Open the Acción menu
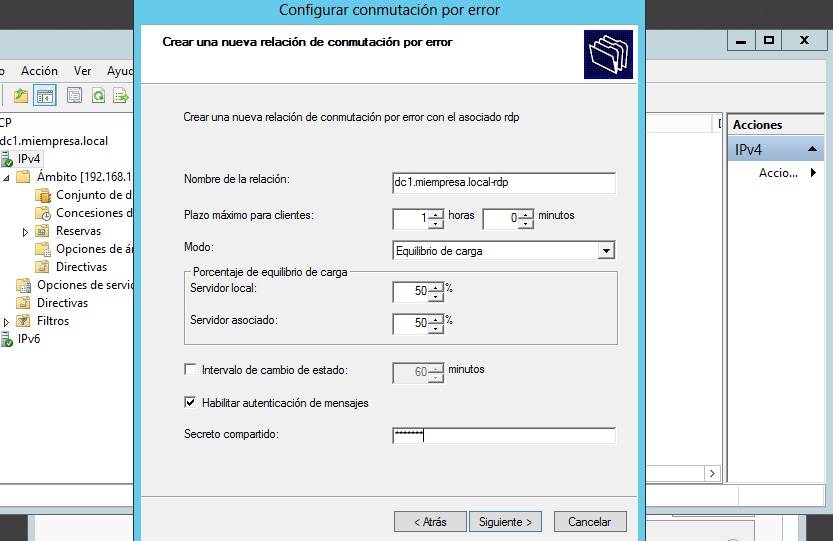This screenshot has height=541, width=833. [39, 71]
